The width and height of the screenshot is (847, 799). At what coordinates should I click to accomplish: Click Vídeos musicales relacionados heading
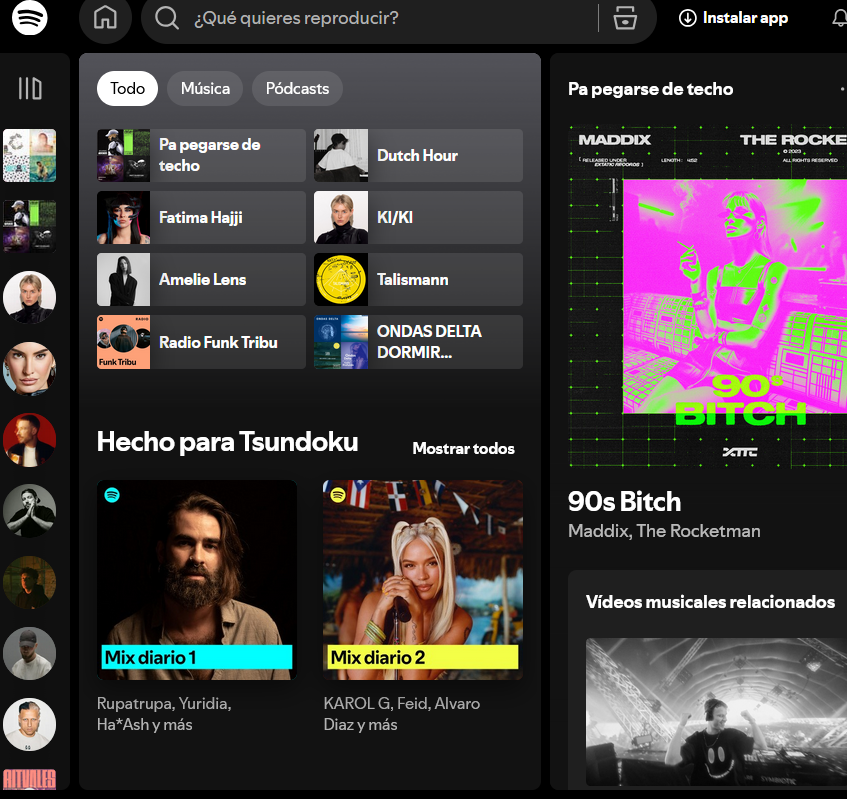[710, 602]
